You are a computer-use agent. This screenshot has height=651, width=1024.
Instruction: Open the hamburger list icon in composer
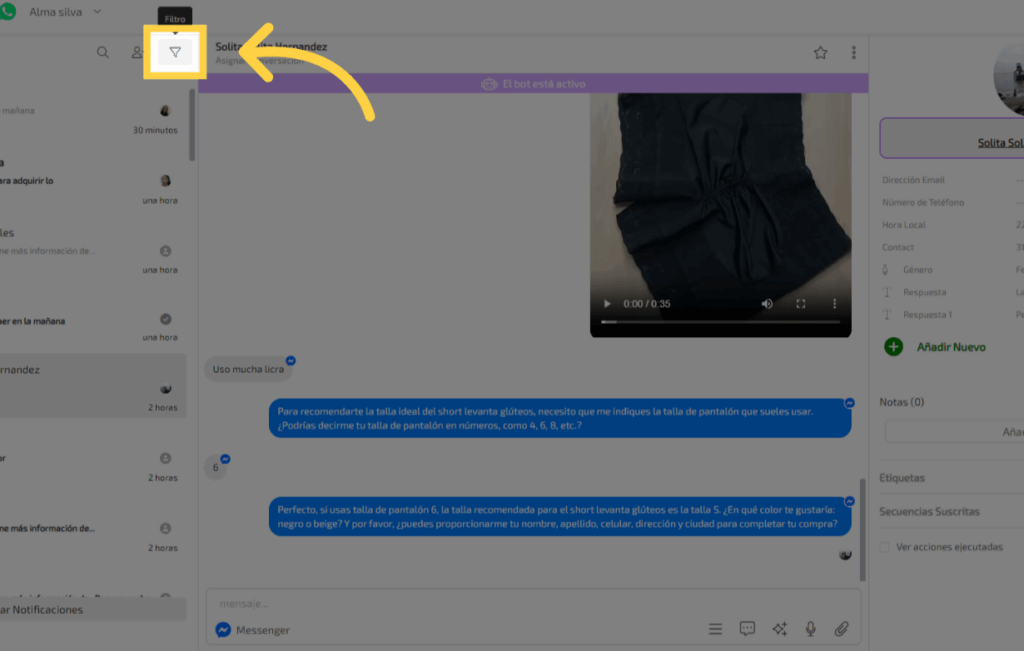click(x=715, y=629)
